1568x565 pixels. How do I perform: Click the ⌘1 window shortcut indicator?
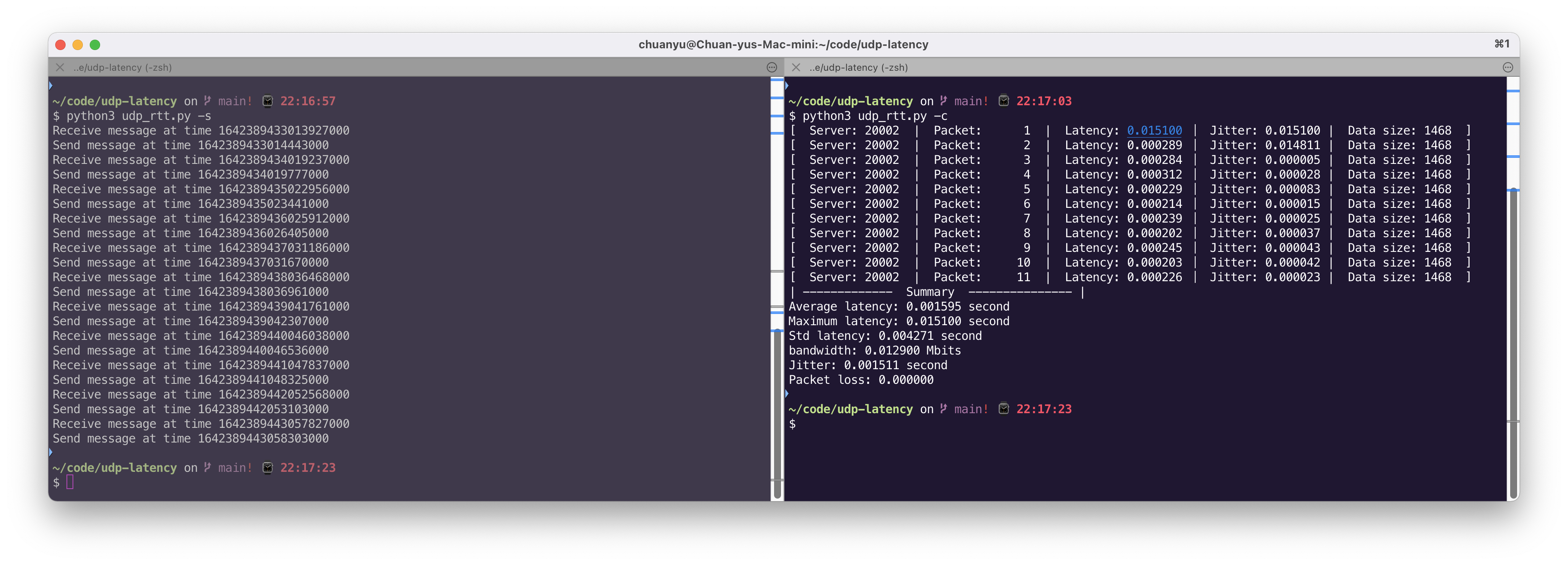point(1502,44)
